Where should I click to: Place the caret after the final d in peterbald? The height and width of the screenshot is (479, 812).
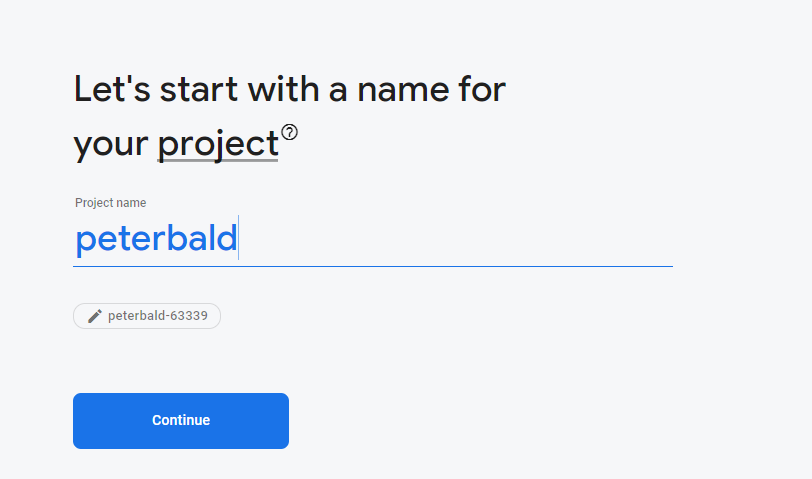point(238,239)
